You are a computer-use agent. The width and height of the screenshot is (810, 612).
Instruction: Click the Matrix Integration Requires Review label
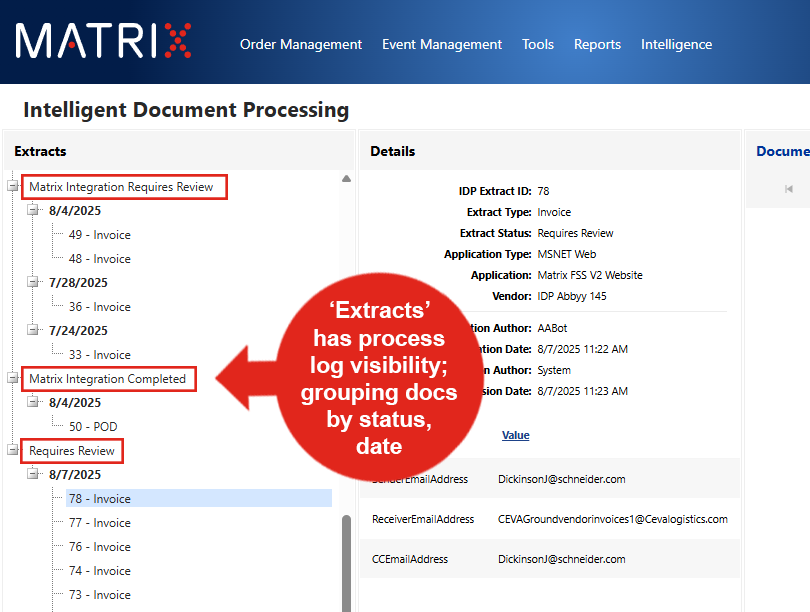point(121,187)
